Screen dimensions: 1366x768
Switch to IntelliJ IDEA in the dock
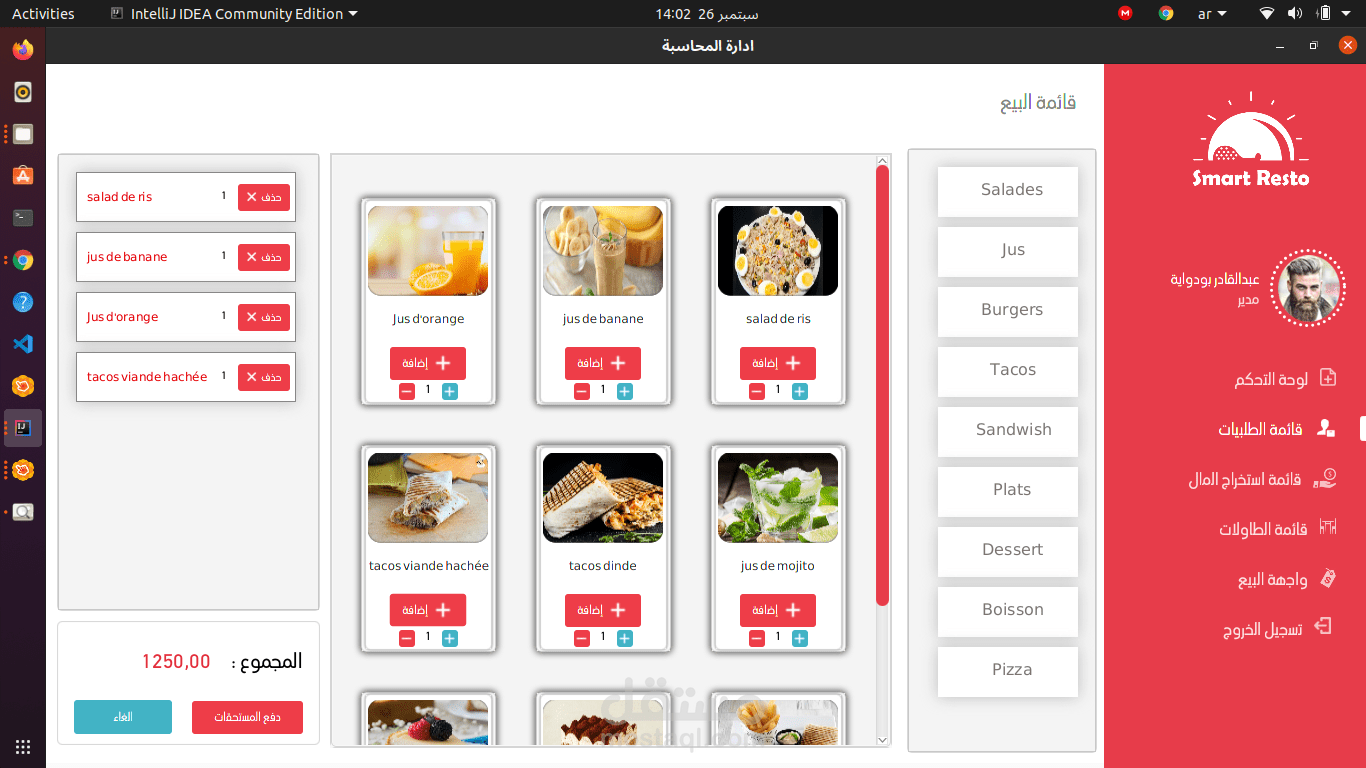23,428
